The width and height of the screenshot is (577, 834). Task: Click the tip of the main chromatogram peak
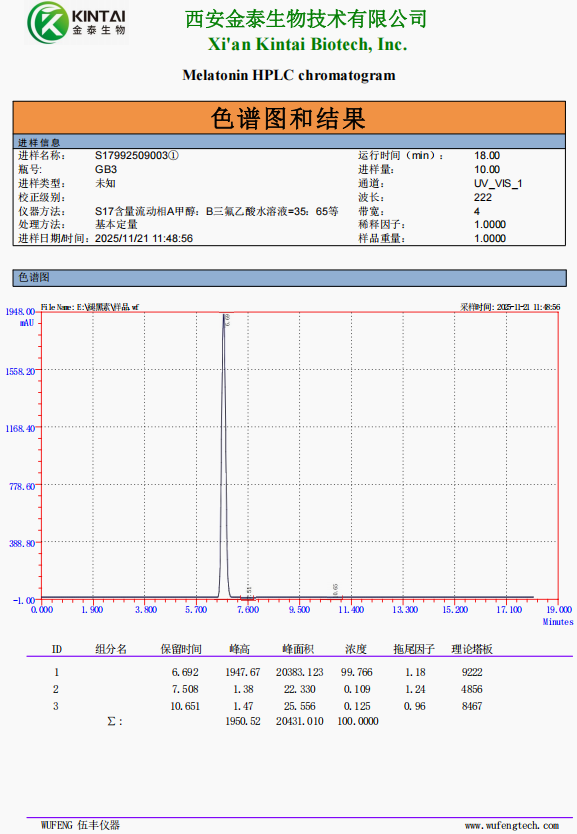point(223,314)
